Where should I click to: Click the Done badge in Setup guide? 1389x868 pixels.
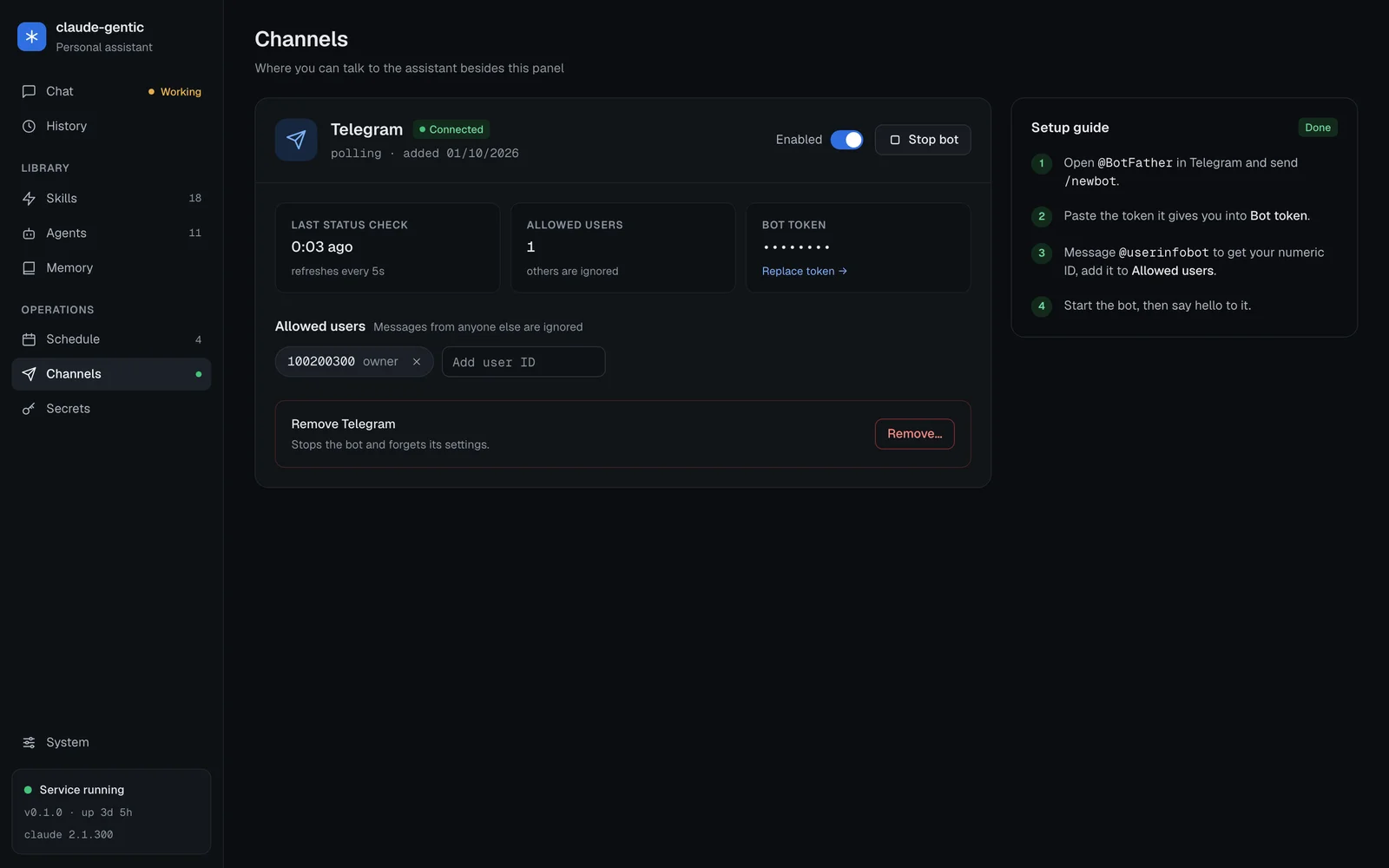(x=1317, y=128)
